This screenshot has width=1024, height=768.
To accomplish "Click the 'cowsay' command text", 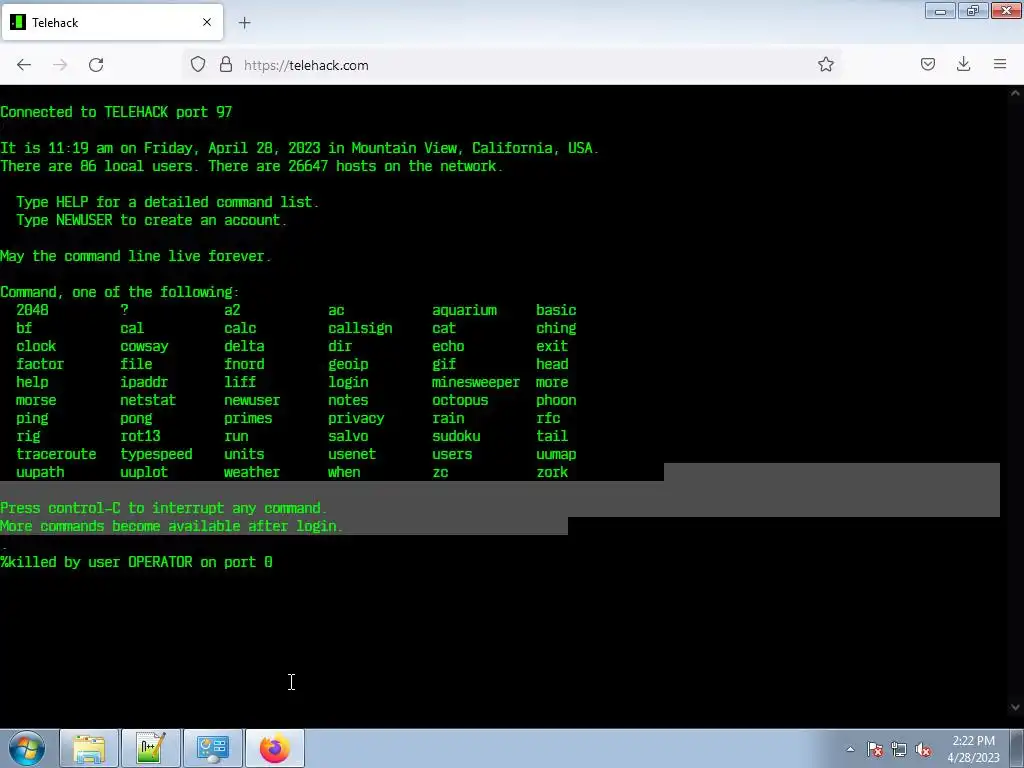I will [144, 346].
